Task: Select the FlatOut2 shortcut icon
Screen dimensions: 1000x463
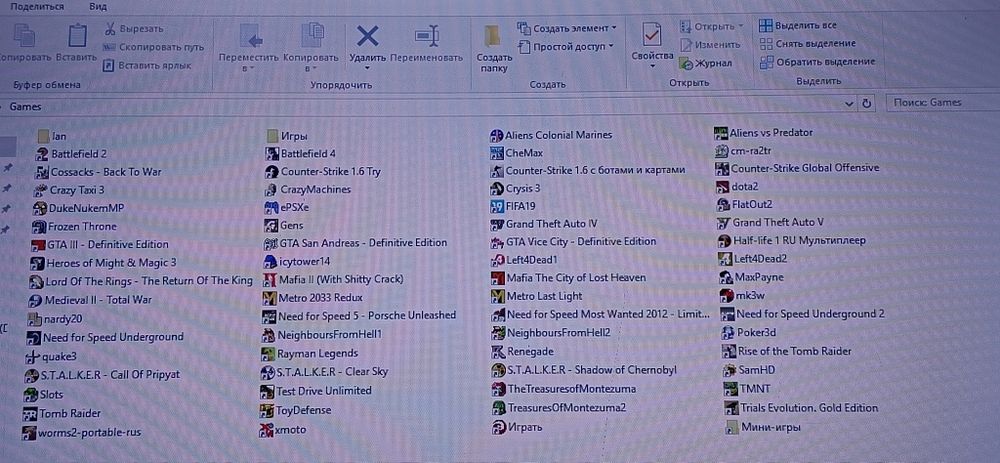Action: pos(723,205)
